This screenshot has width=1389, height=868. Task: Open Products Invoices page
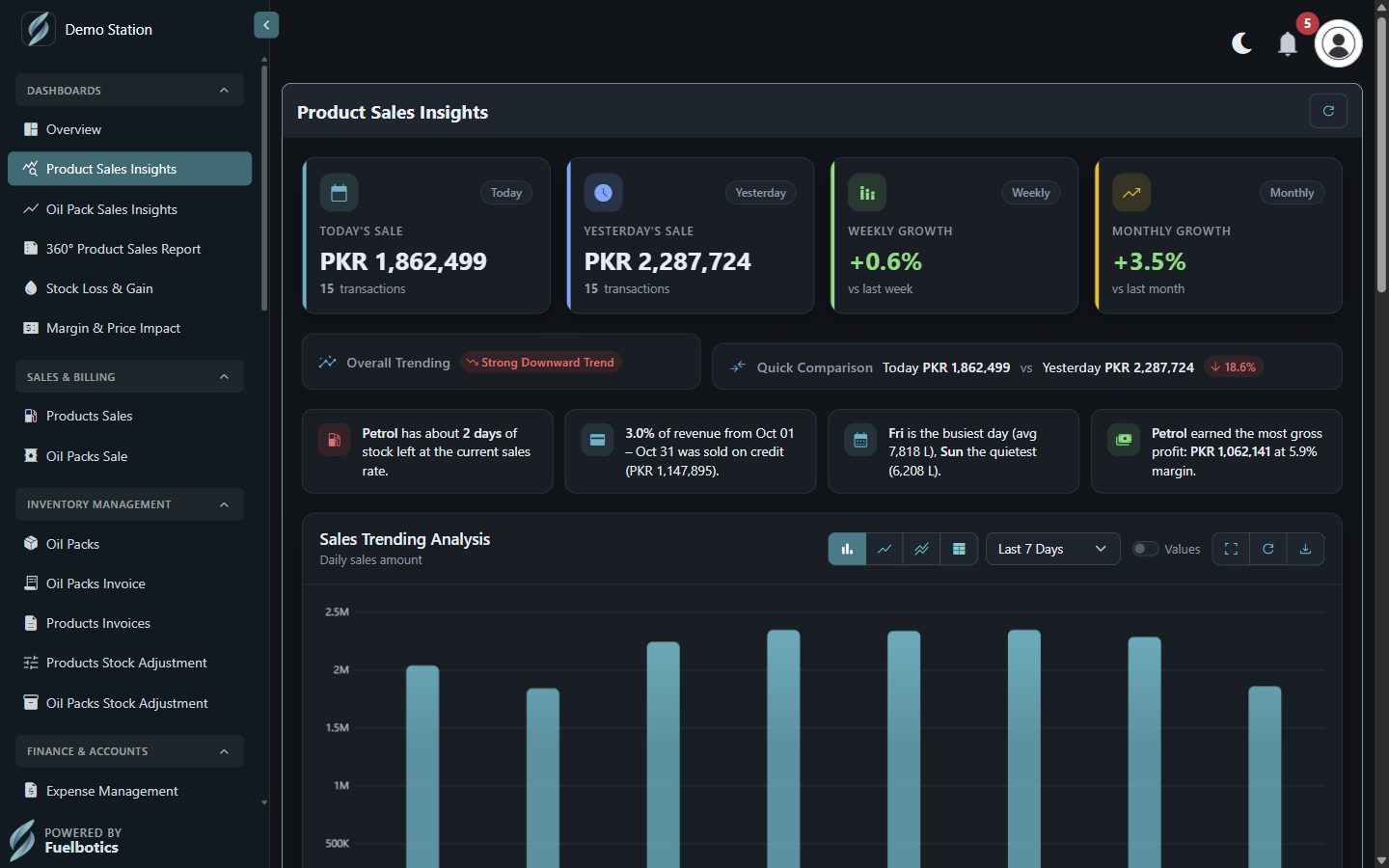click(129, 622)
